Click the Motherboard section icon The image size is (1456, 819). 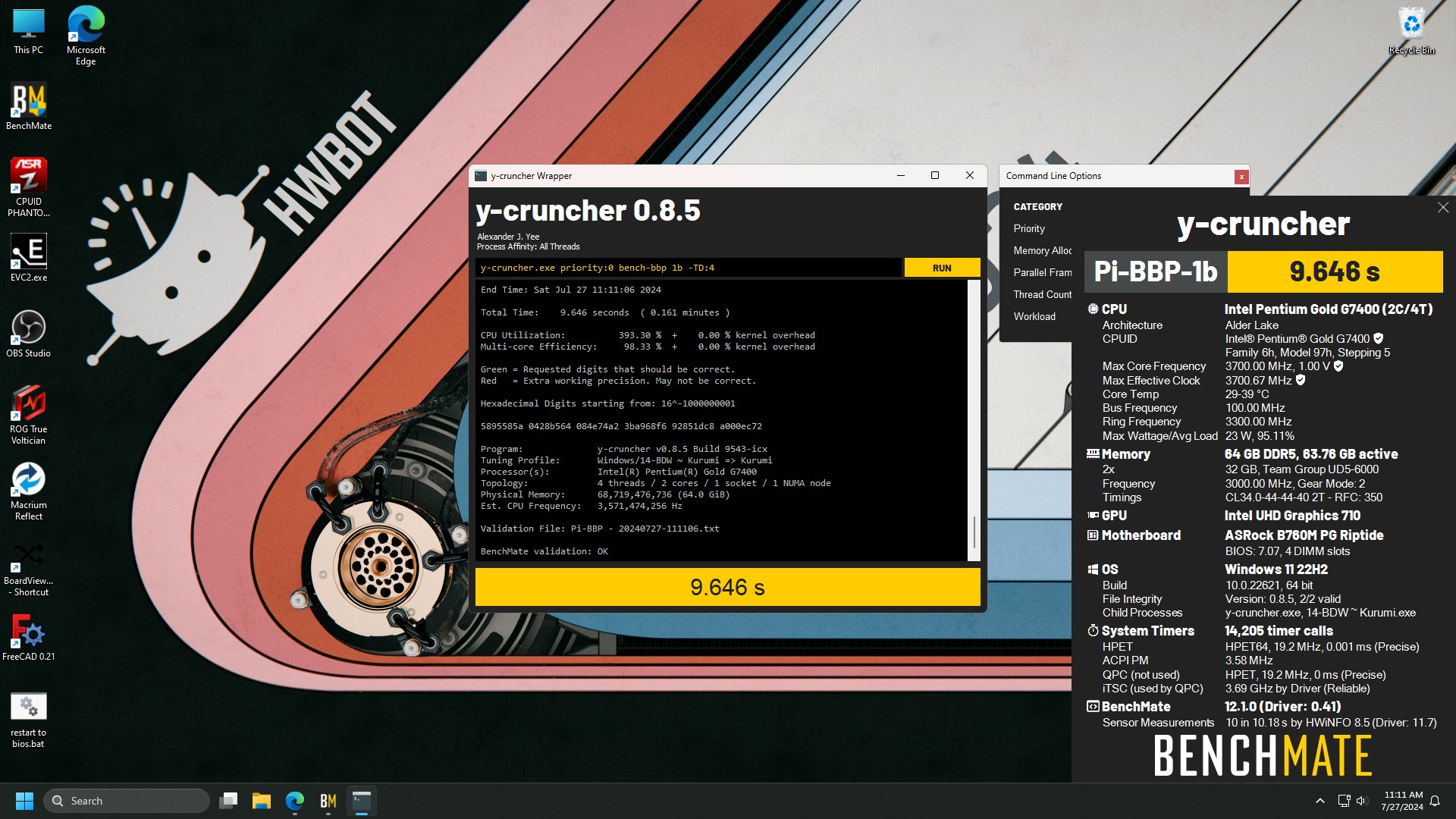click(x=1093, y=535)
